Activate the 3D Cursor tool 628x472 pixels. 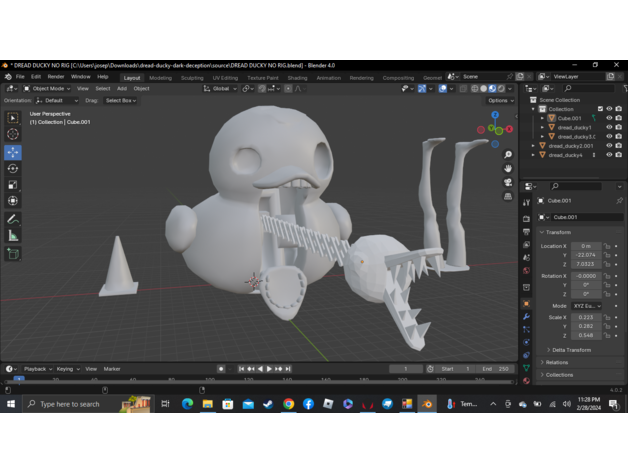(13, 134)
